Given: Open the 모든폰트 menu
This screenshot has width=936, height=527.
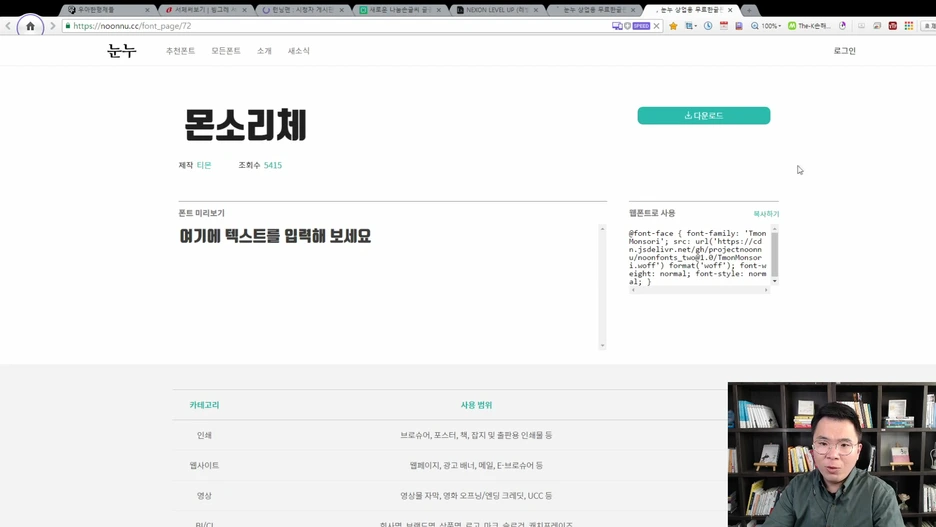Looking at the screenshot, I should [226, 51].
